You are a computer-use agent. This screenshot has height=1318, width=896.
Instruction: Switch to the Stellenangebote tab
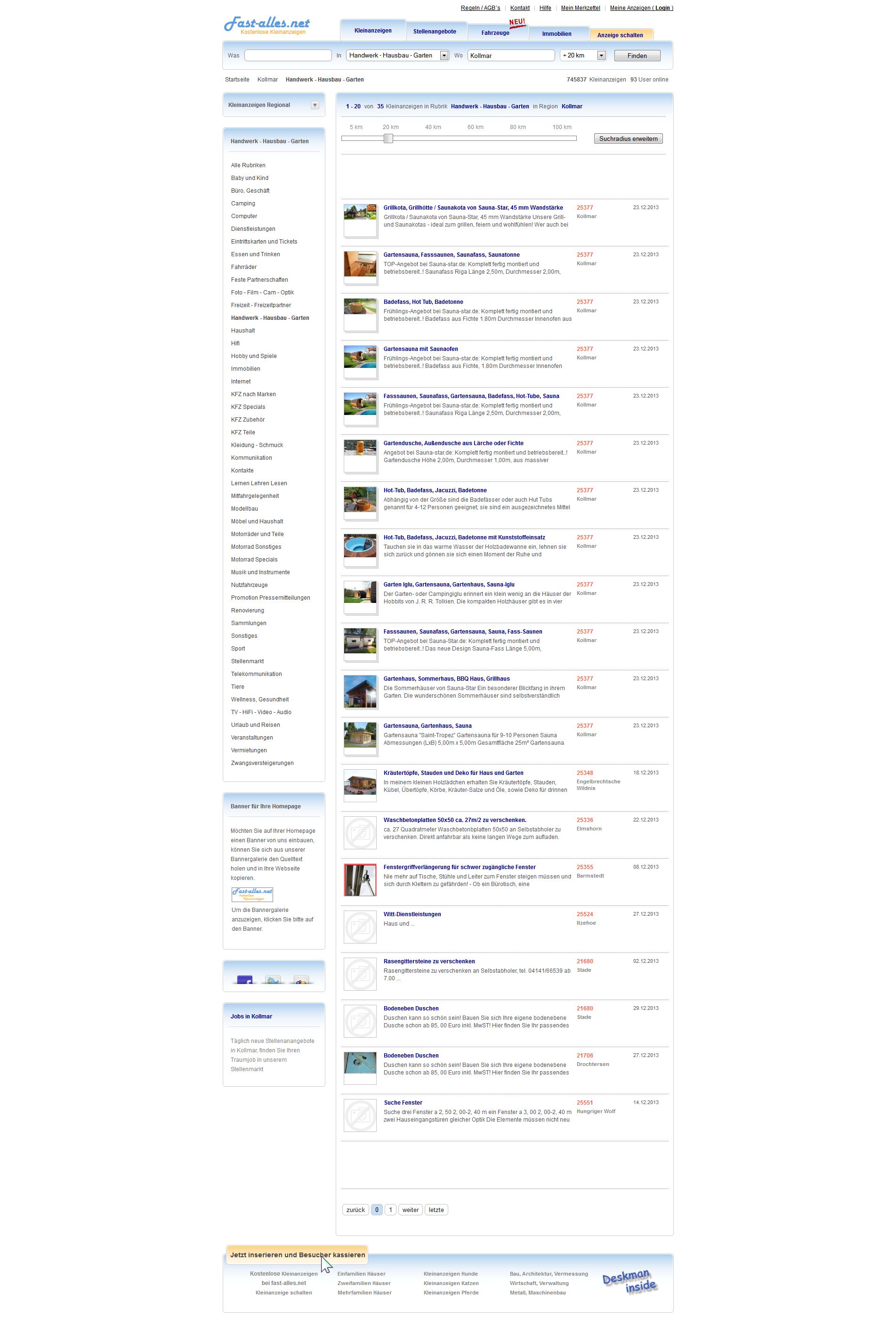[435, 32]
